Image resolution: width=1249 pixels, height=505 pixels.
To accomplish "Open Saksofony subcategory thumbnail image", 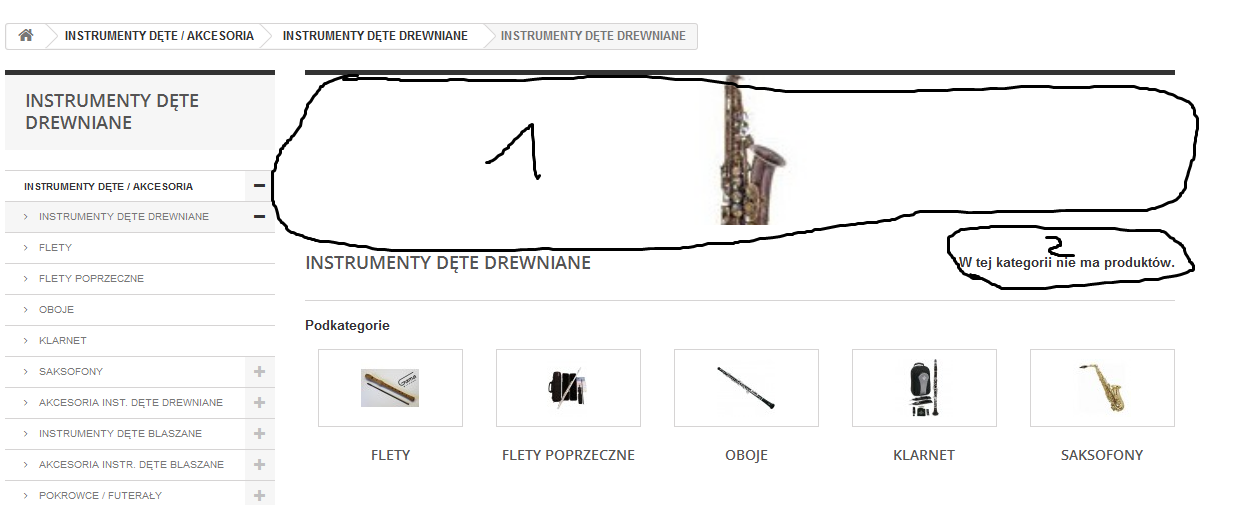I will pos(1102,388).
